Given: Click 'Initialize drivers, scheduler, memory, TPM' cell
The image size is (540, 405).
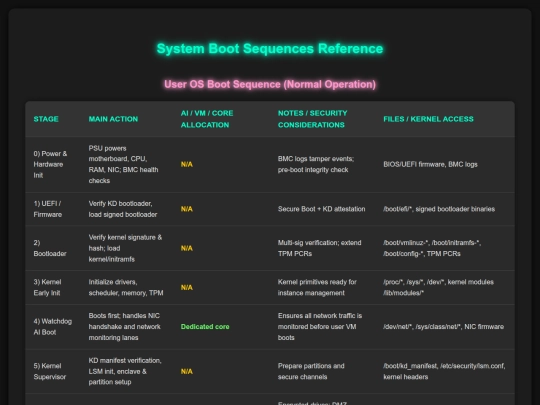Looking at the screenshot, I should [x=126, y=288].
